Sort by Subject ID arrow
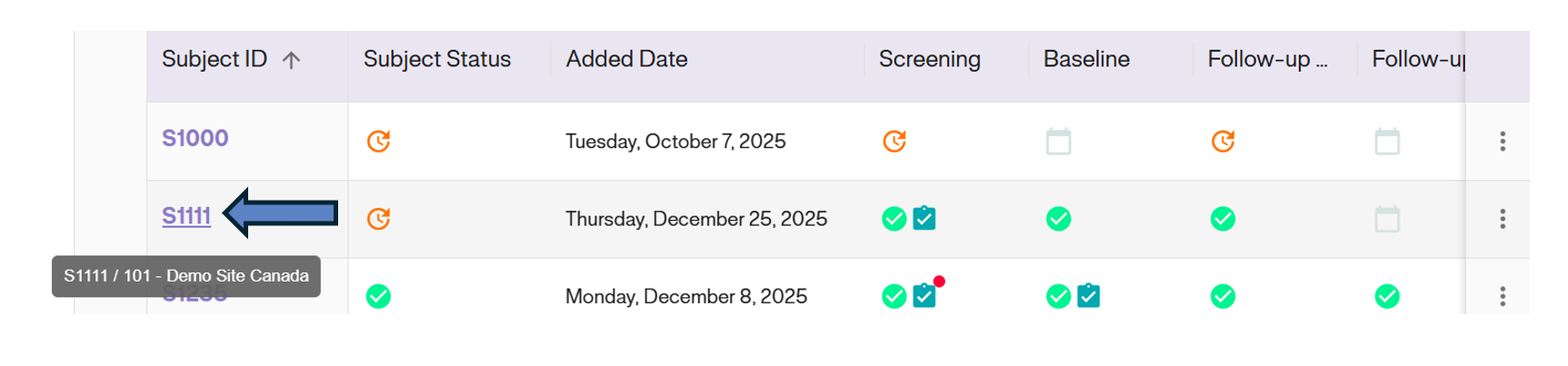Viewport: 1568px width, 366px height. coord(291,60)
